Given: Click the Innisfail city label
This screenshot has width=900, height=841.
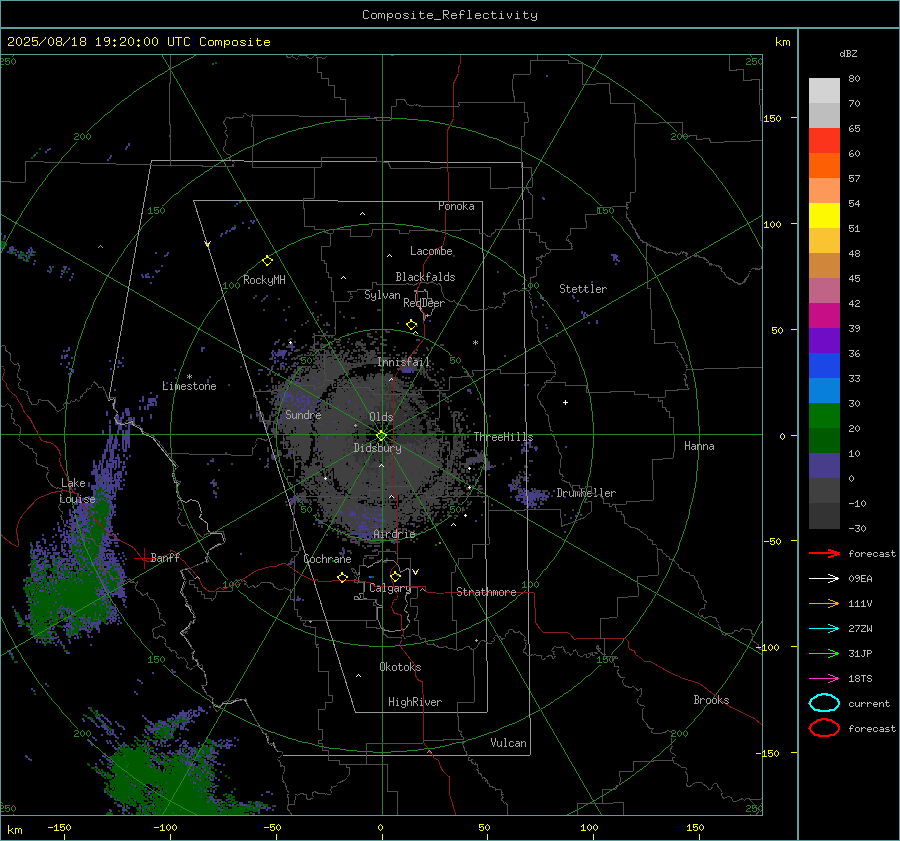Looking at the screenshot, I should (x=404, y=362).
